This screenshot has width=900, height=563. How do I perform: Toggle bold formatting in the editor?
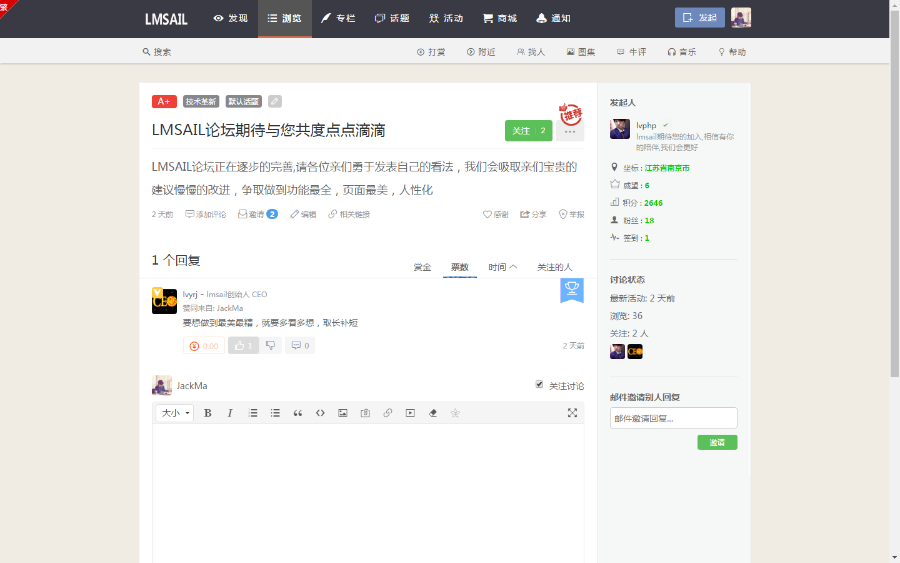click(208, 413)
